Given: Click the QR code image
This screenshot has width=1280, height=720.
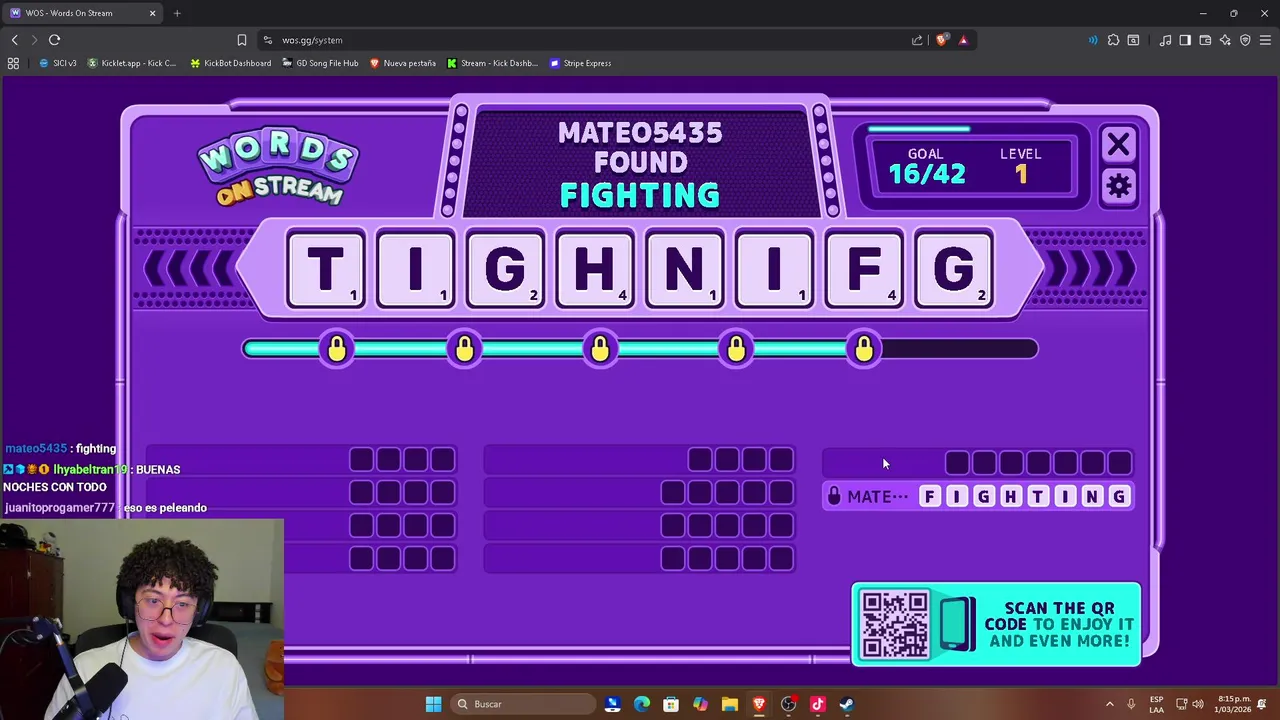Looking at the screenshot, I should [x=894, y=625].
